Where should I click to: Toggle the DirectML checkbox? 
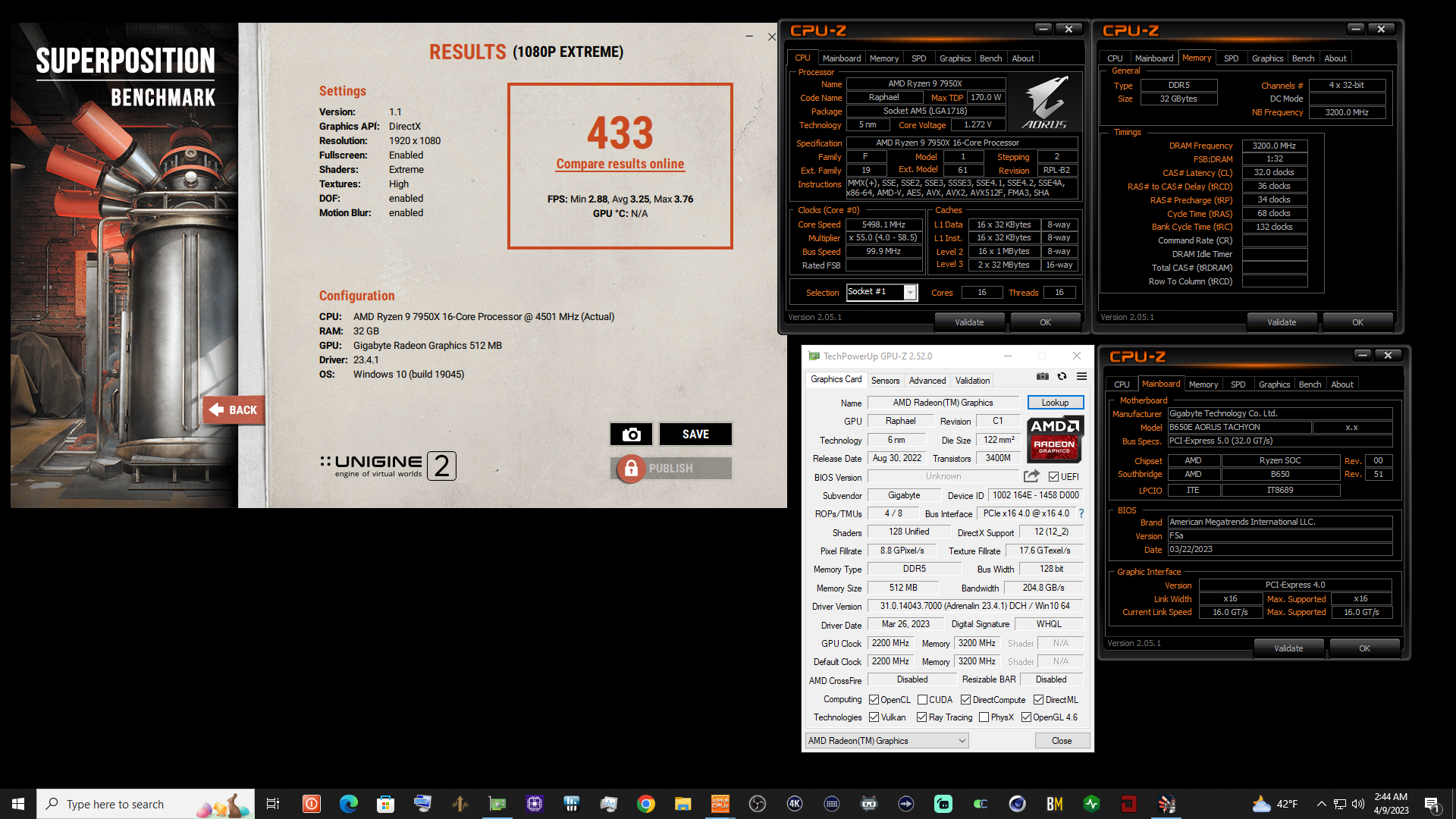point(1038,699)
